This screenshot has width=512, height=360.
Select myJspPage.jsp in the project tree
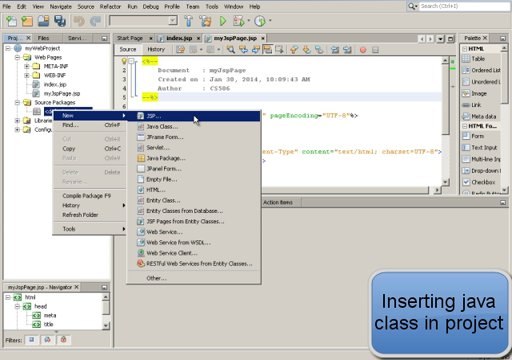(x=62, y=93)
